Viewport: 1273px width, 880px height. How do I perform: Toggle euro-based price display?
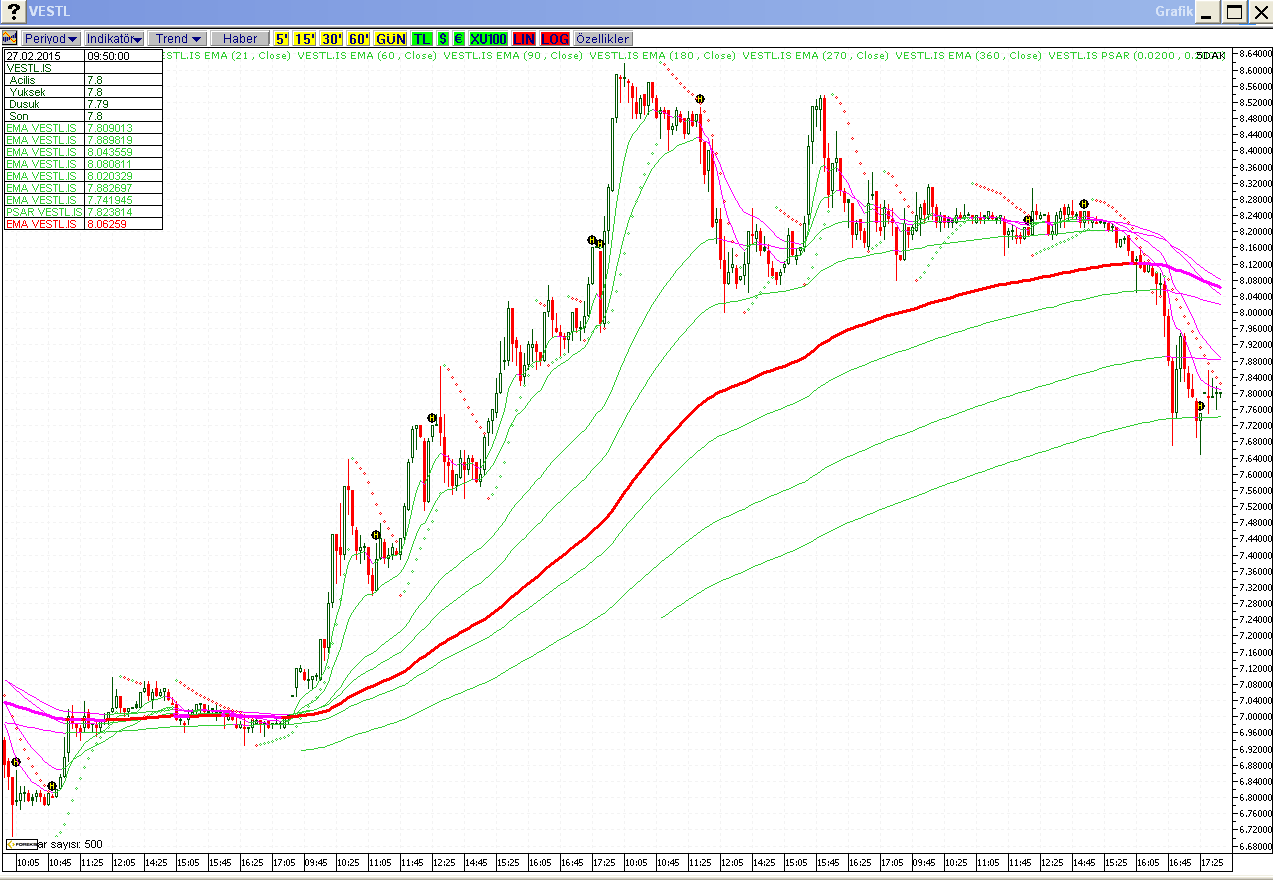[458, 38]
